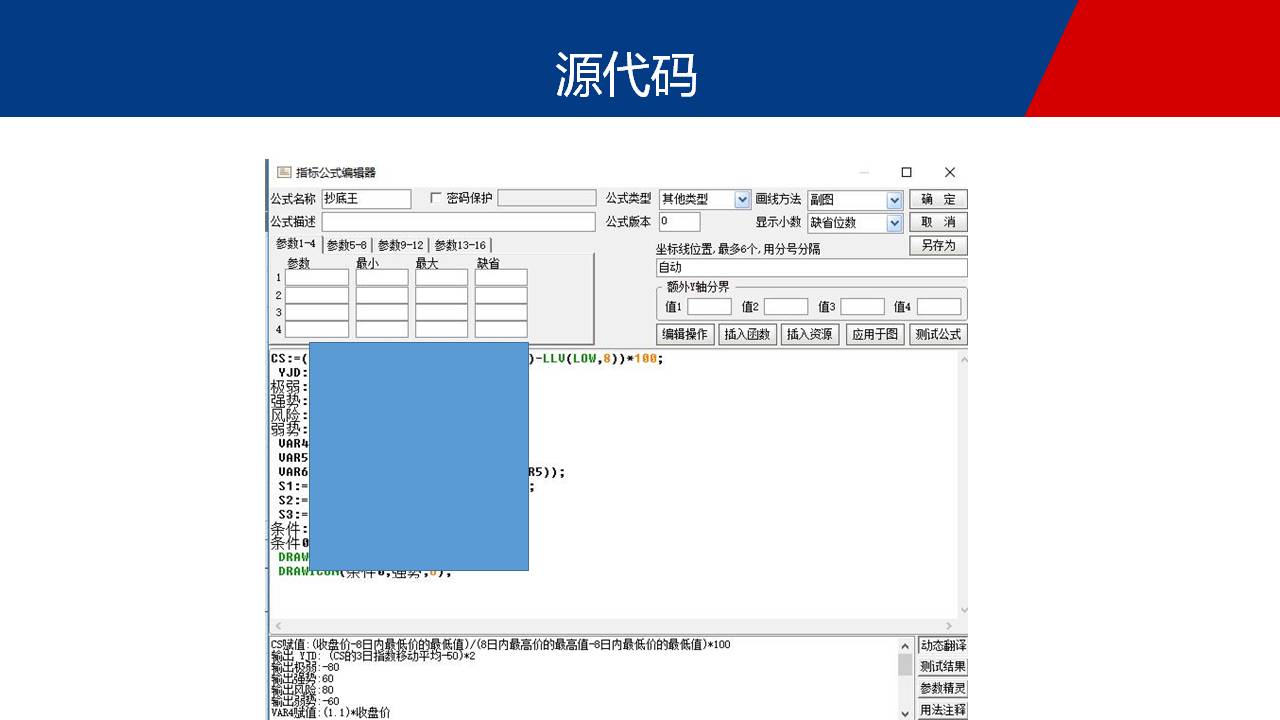This screenshot has width=1280, height=720.
Task: Click the 插入资源 button
Action: [810, 334]
